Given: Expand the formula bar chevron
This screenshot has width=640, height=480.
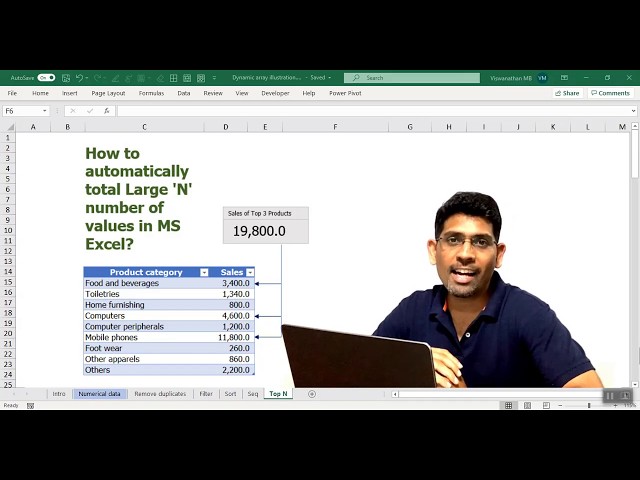Looking at the screenshot, I should 633,111.
